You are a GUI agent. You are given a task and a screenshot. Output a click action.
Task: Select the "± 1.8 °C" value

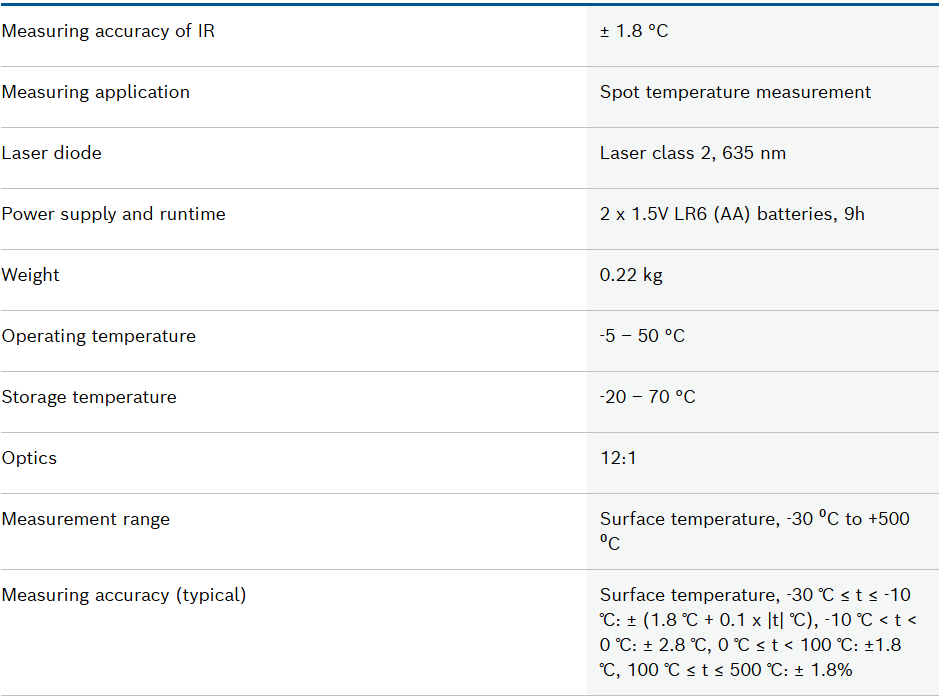634,31
